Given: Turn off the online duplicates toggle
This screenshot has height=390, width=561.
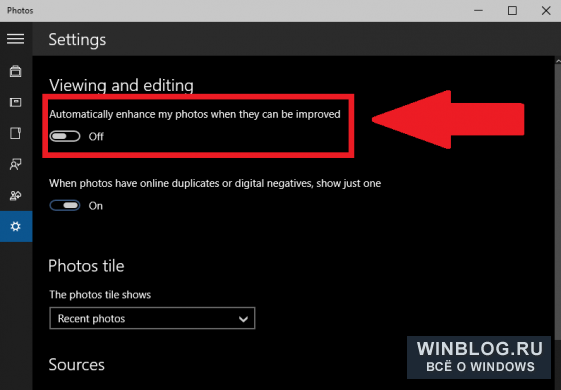Looking at the screenshot, I should 65,205.
